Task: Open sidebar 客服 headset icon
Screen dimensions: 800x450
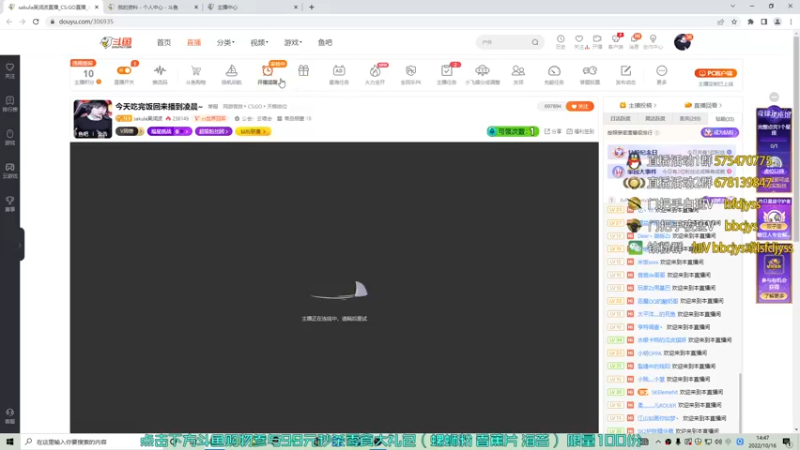Action: (x=10, y=416)
